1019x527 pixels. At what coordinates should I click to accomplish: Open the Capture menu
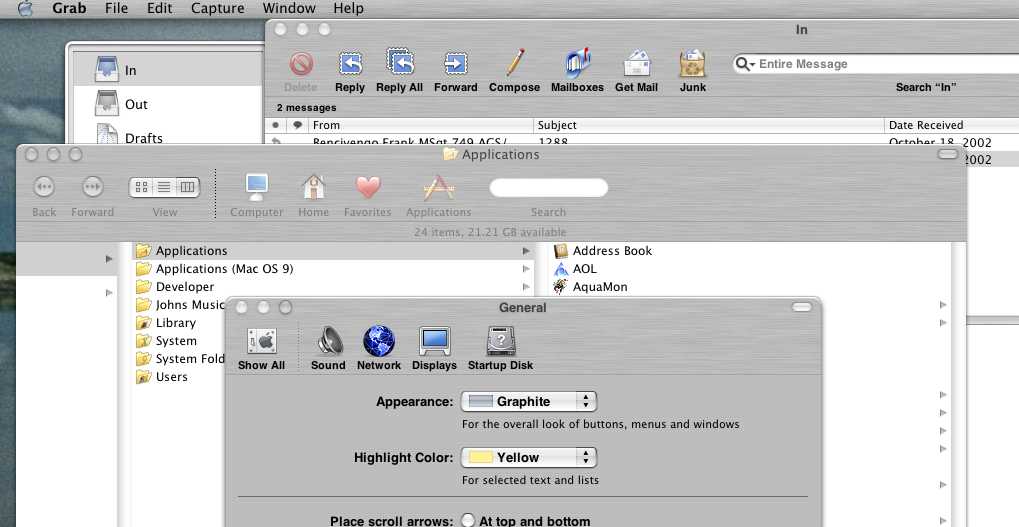(217, 8)
